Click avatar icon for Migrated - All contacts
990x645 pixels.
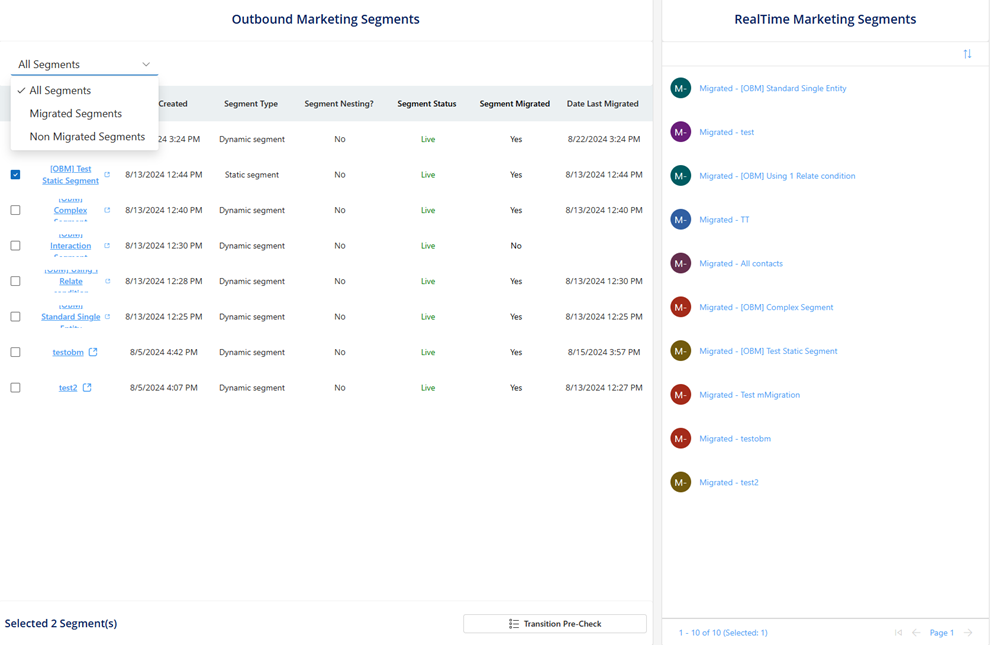(x=681, y=263)
